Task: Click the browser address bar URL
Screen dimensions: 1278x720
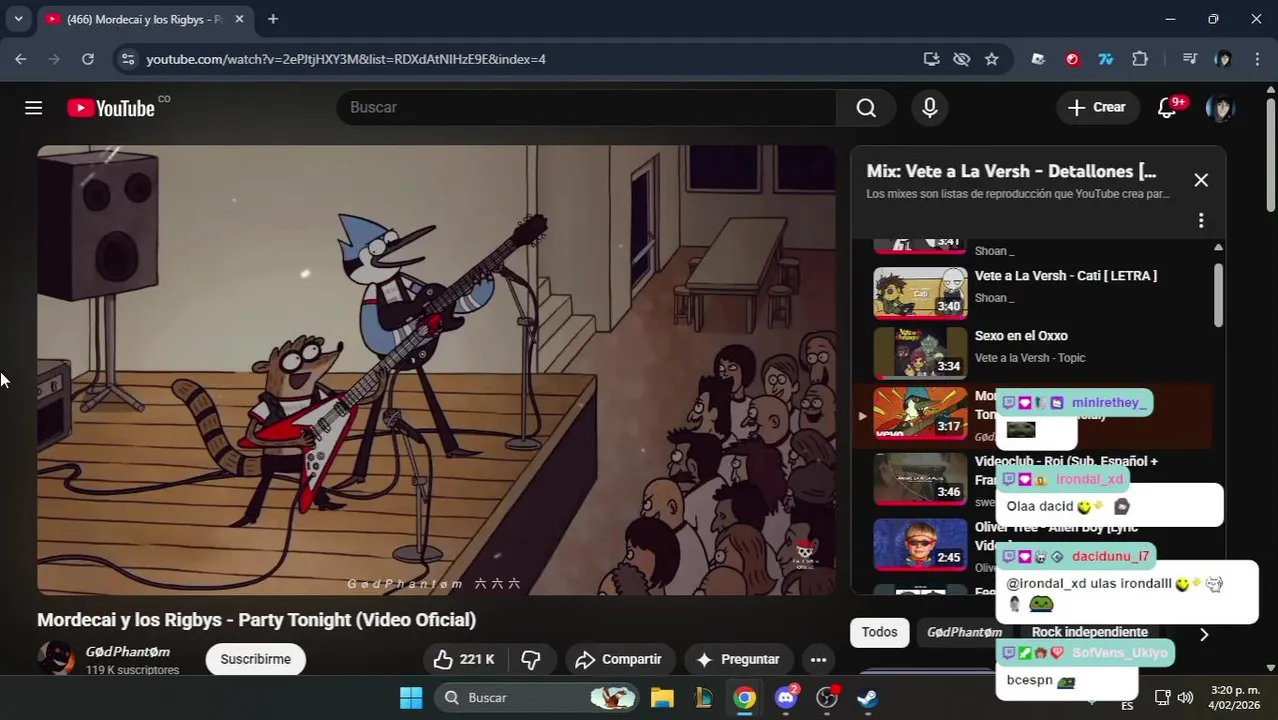Action: tap(346, 59)
